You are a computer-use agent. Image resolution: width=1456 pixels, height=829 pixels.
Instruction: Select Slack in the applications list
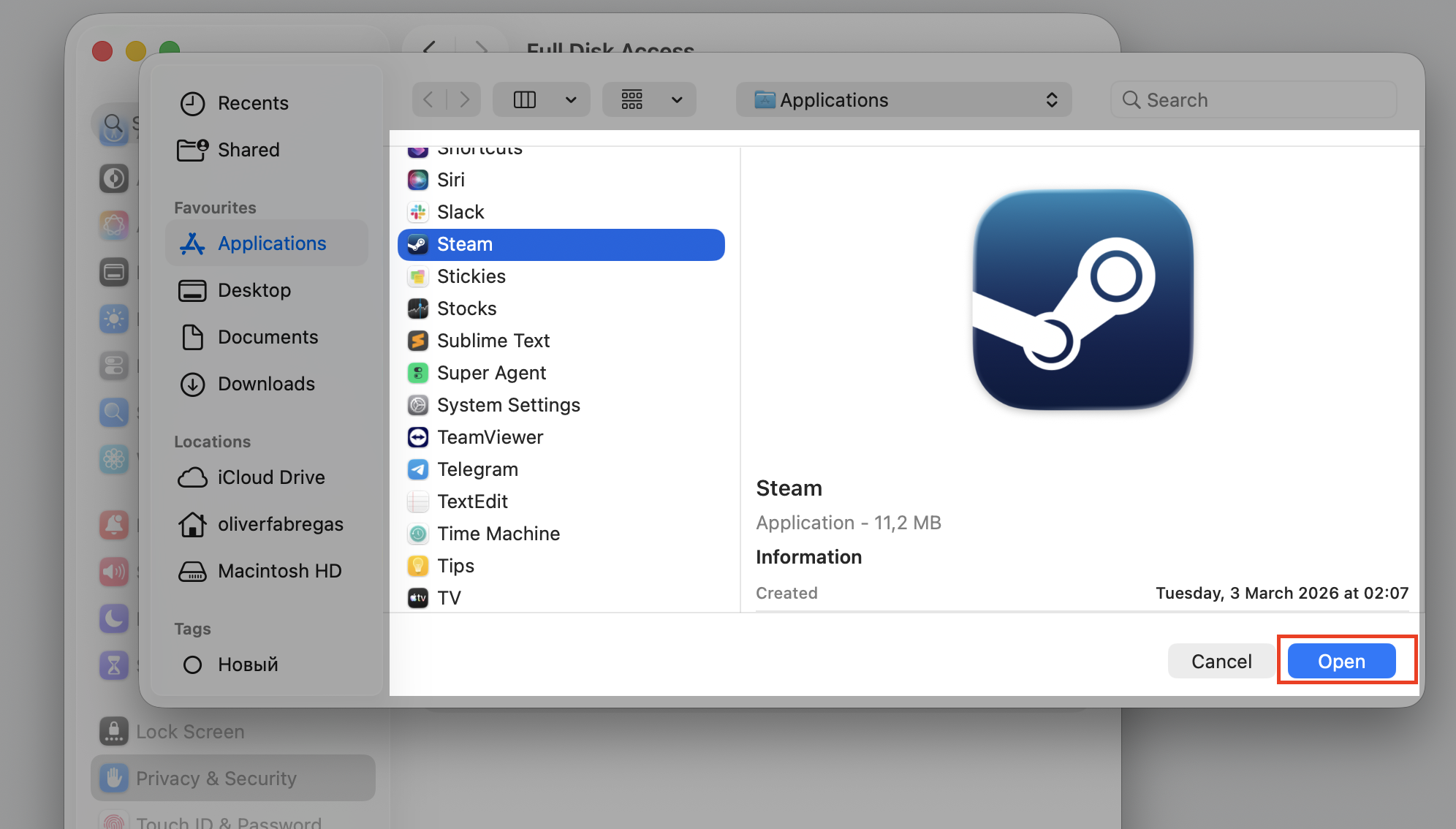pyautogui.click(x=561, y=212)
